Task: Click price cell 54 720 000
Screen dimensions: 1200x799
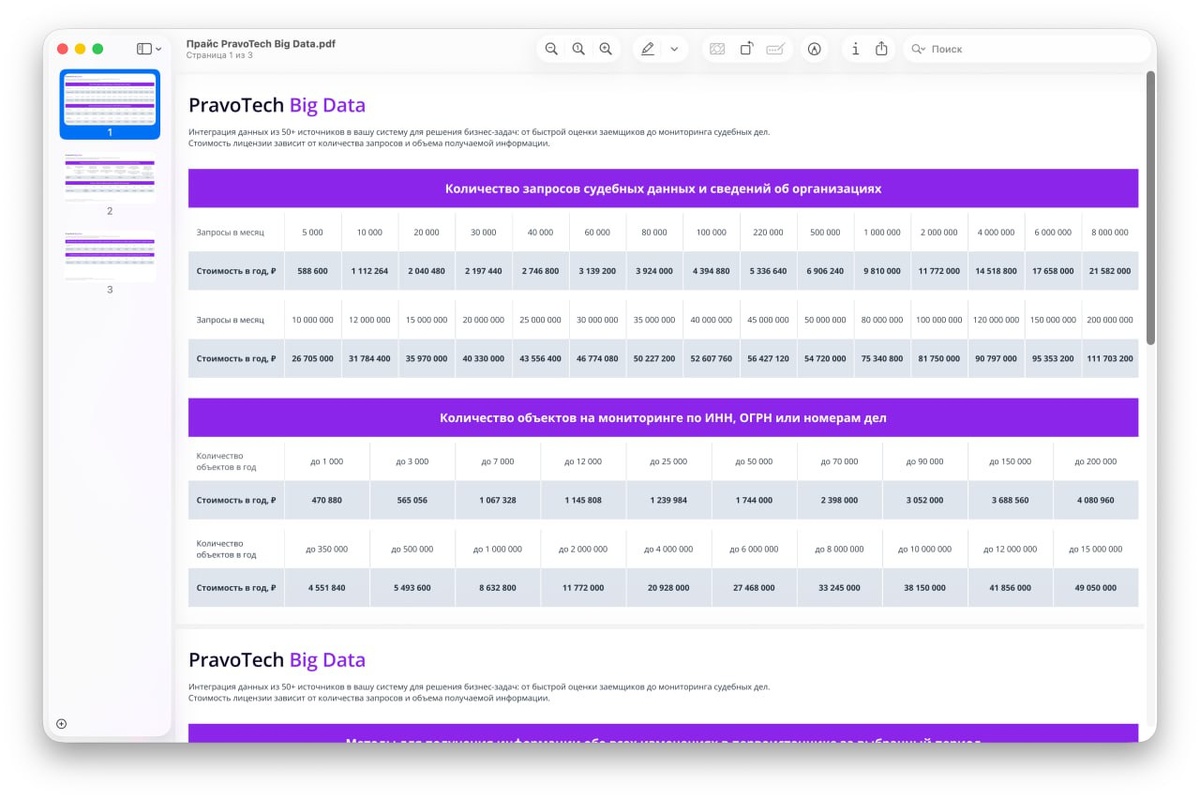Action: pyautogui.click(x=825, y=358)
